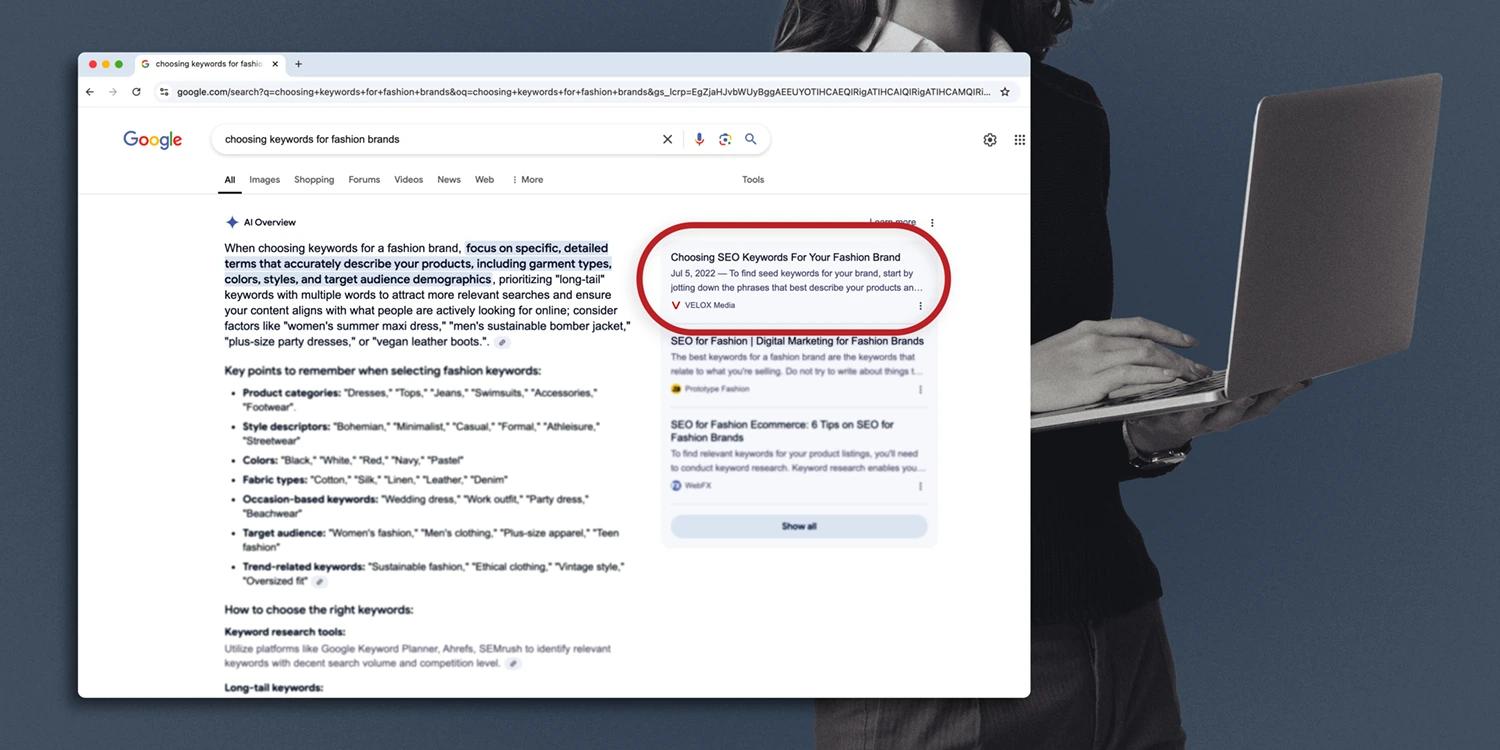Image resolution: width=1500 pixels, height=750 pixels.
Task: Click the AI Overview sparkle icon
Action: pyautogui.click(x=232, y=222)
